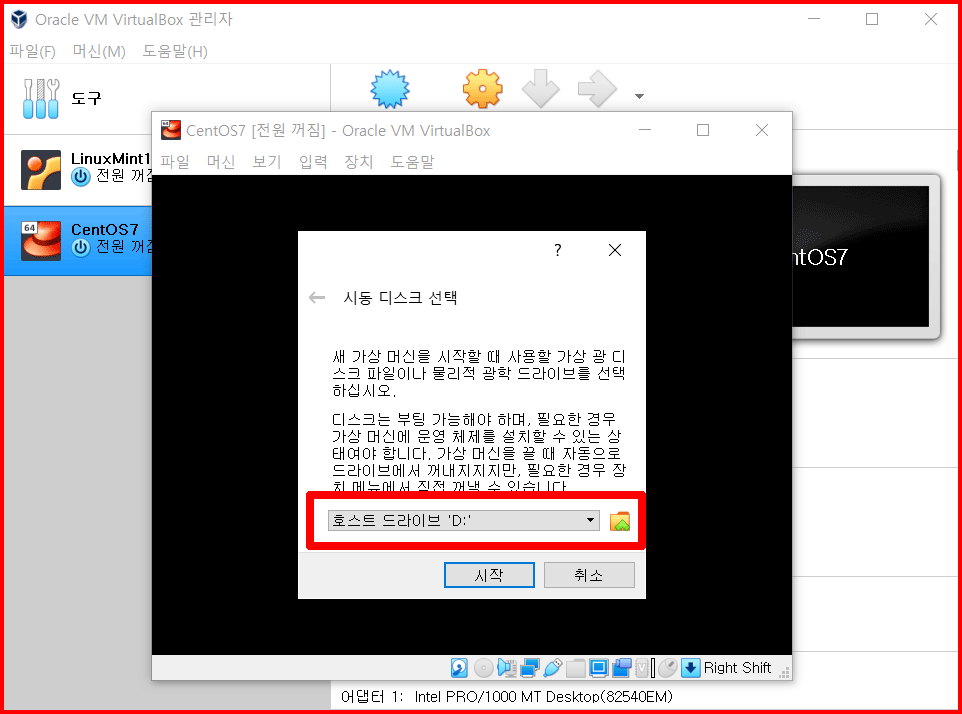Open the 보기 menu in the CentOS7 window
This screenshot has width=962, height=714.
[267, 162]
